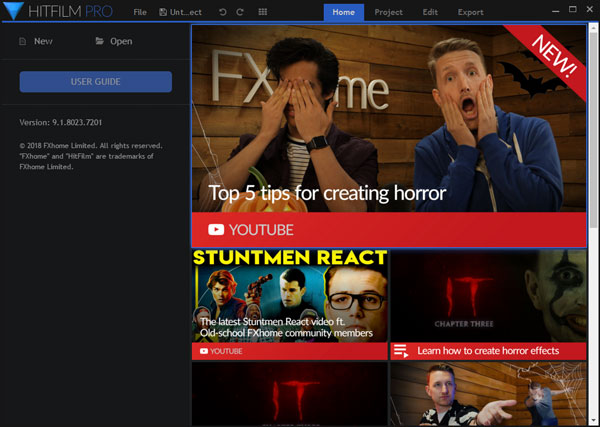Switch to the Export tab
Screen dimensions: 600x427
471,12
